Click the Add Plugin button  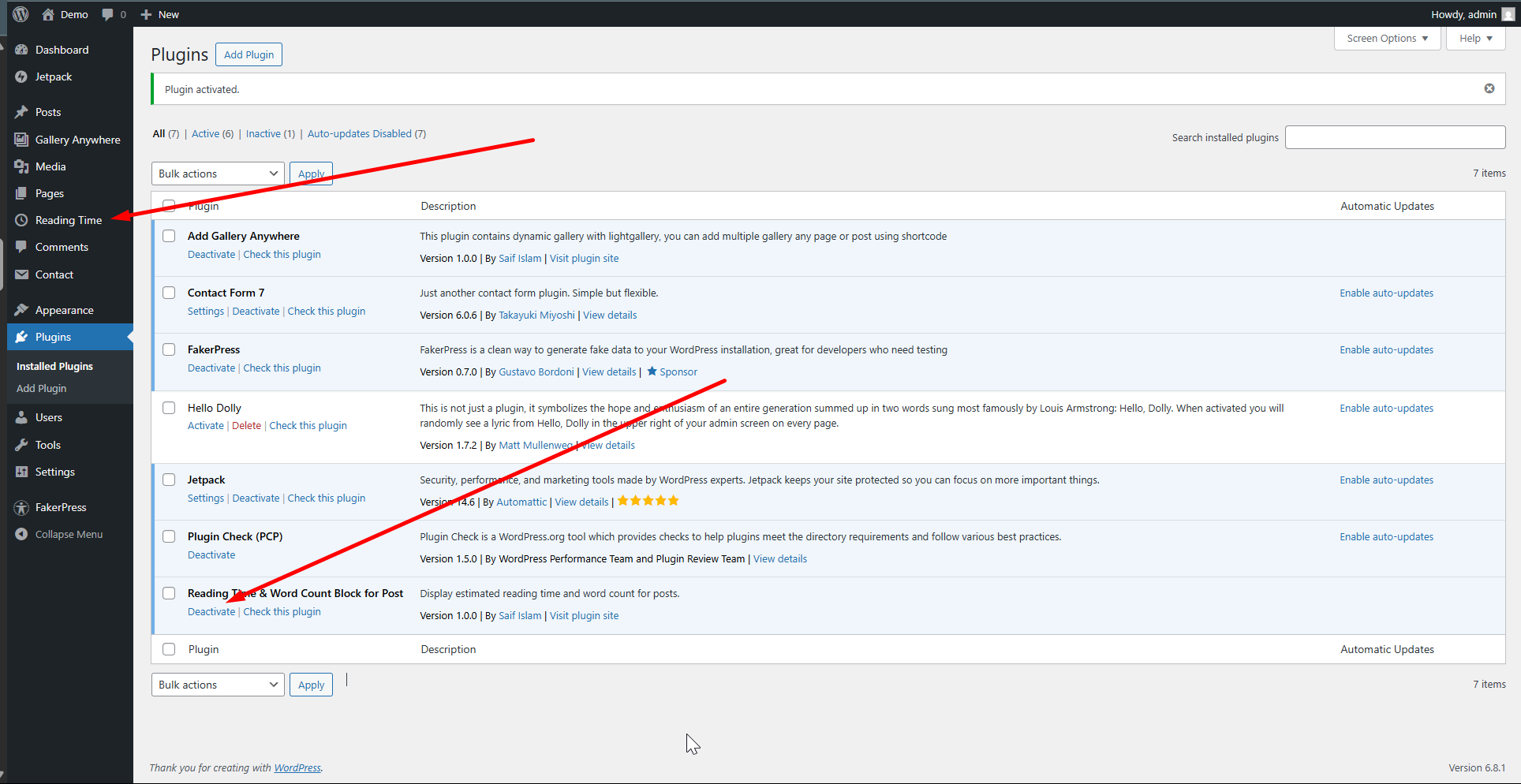(249, 54)
